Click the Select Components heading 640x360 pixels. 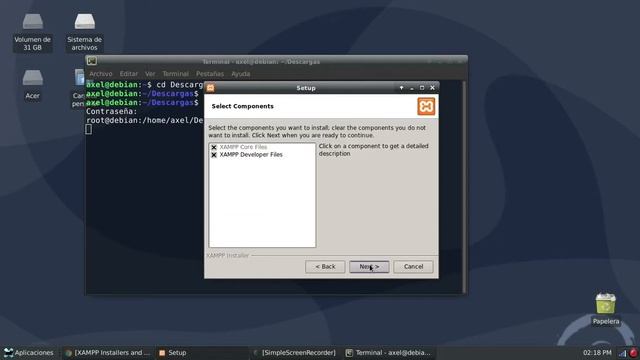click(x=242, y=106)
